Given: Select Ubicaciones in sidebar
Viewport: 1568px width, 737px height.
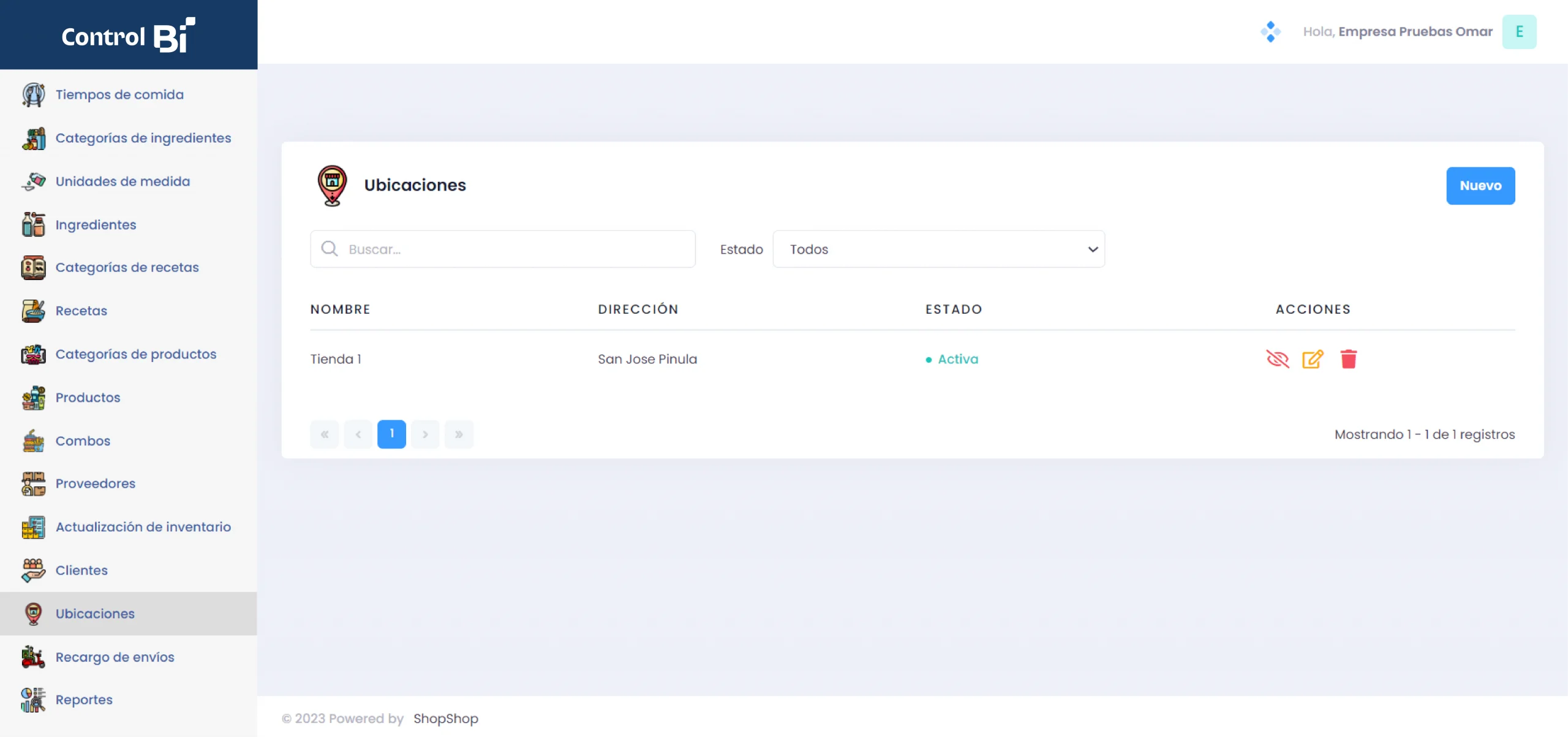Looking at the screenshot, I should coord(129,614).
